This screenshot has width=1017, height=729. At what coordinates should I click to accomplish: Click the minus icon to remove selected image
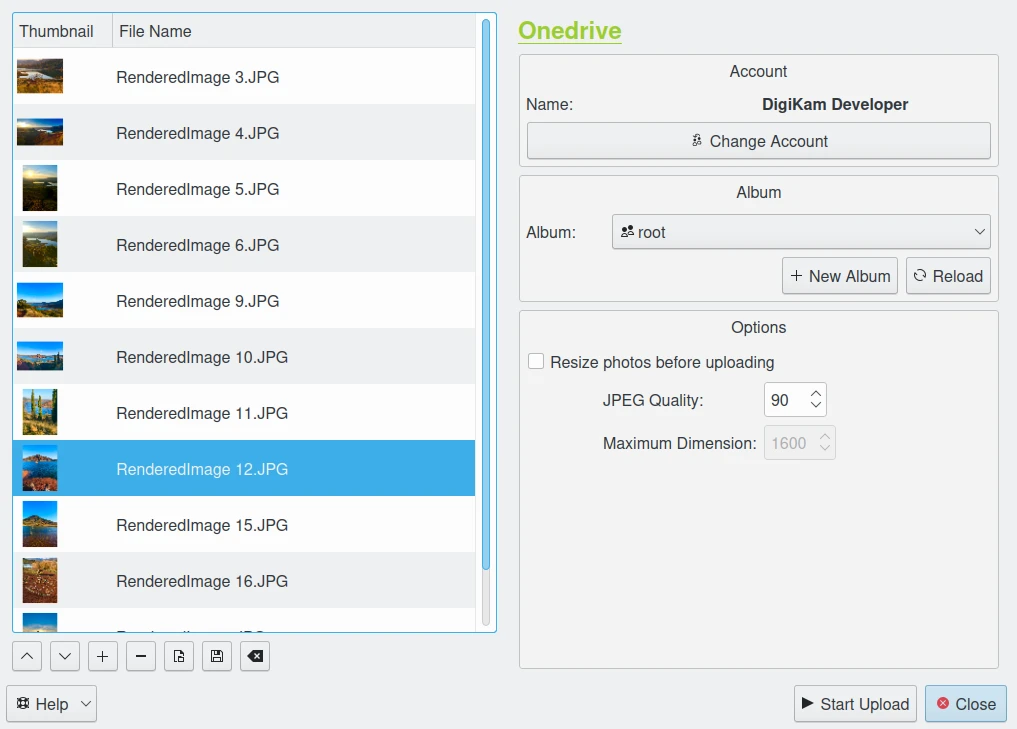(x=141, y=656)
